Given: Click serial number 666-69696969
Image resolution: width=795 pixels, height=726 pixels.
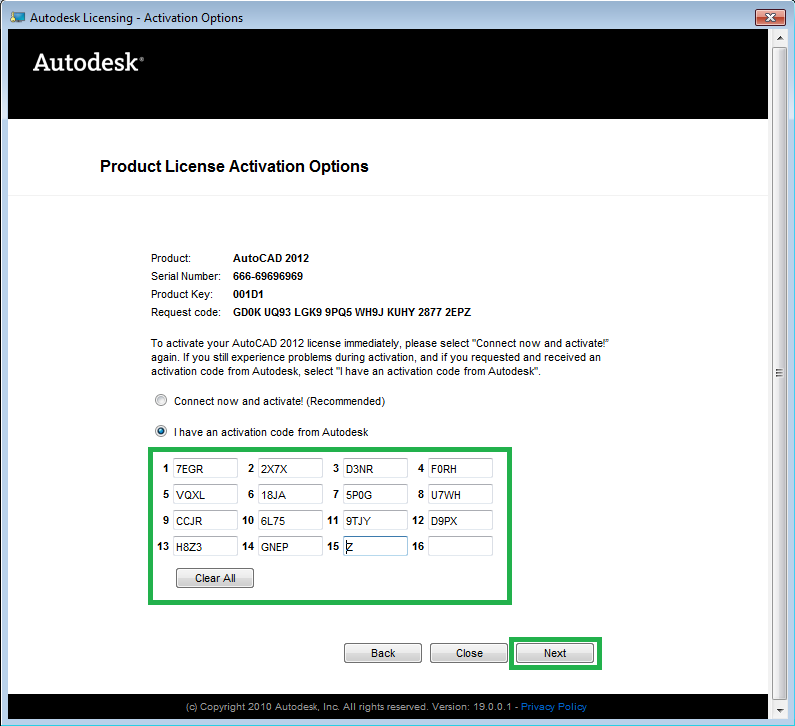Looking at the screenshot, I should (x=268, y=276).
